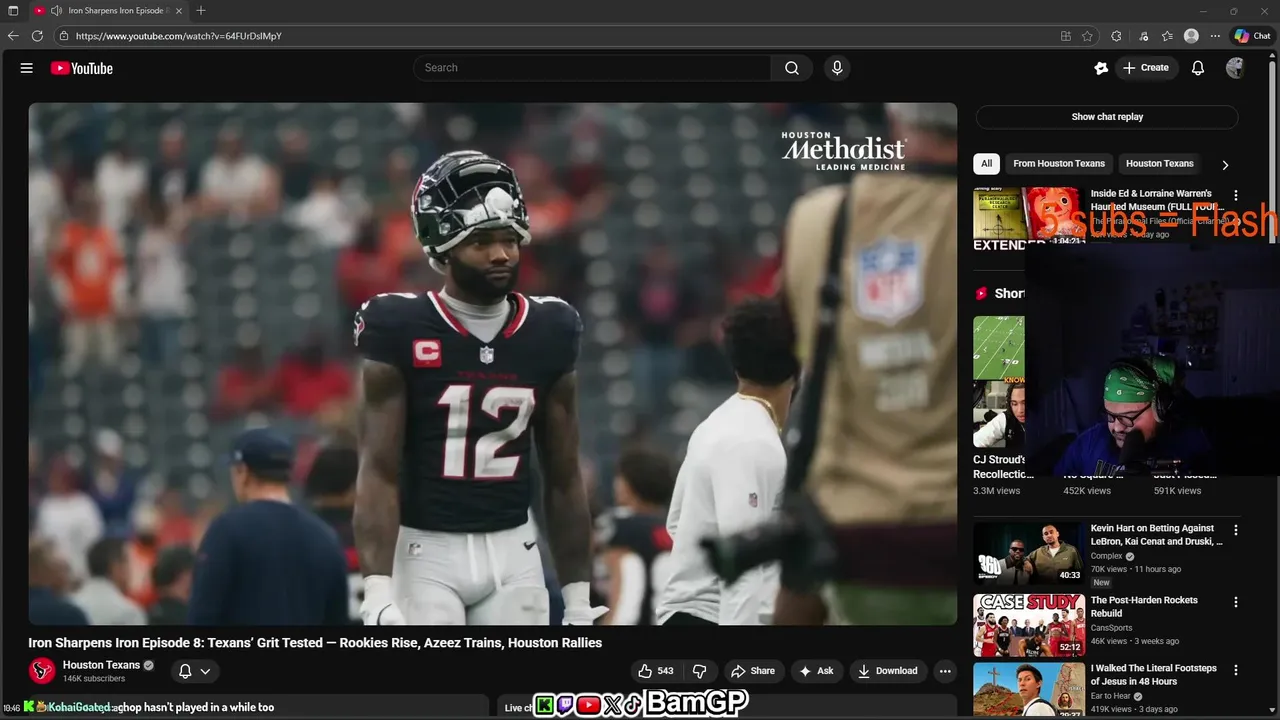This screenshot has height=720, width=1280.
Task: Open the browser profile avatar
Action: (x=1191, y=36)
